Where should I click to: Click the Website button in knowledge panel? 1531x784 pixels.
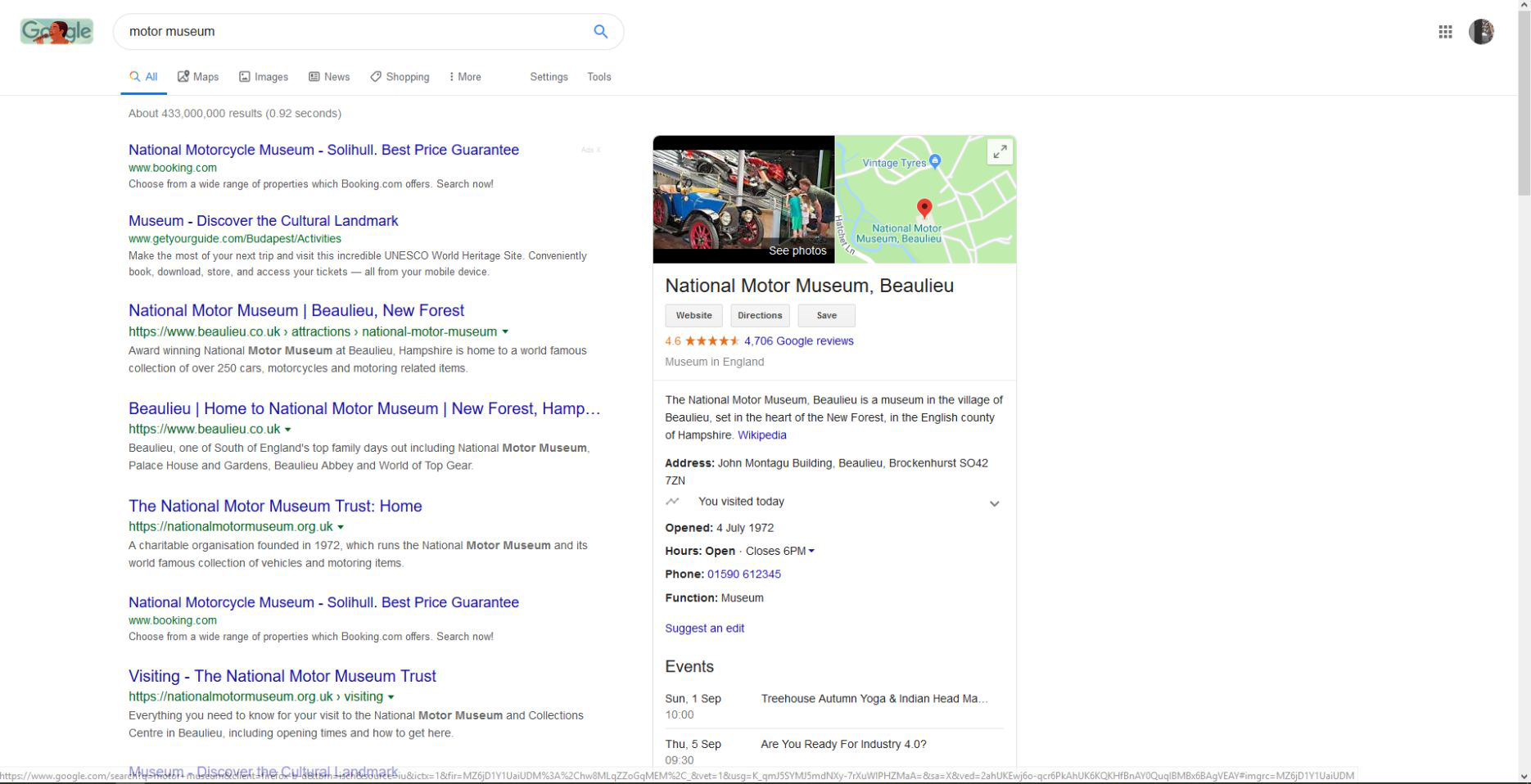[693, 315]
